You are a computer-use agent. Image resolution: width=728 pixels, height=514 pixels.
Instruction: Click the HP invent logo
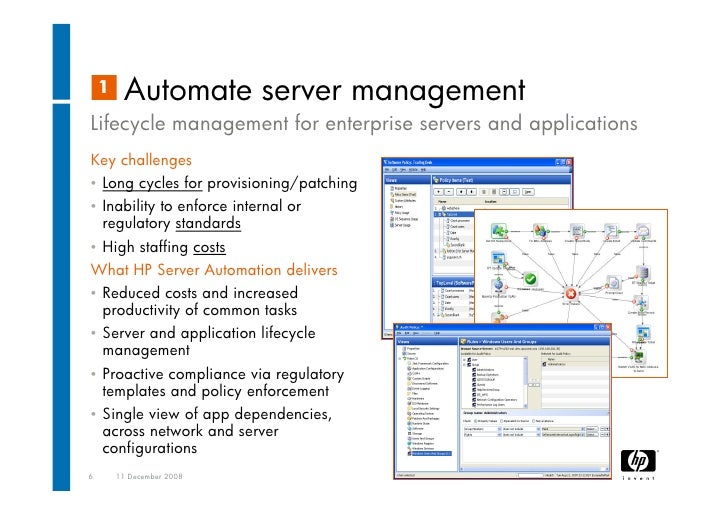[x=638, y=464]
